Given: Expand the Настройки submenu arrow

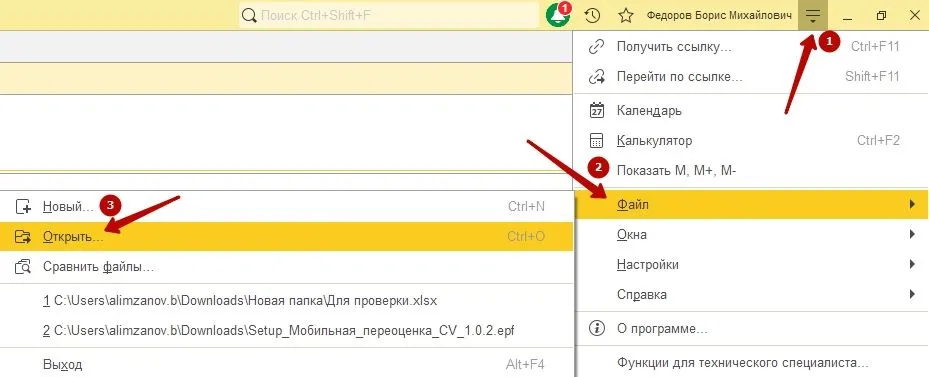Looking at the screenshot, I should (912, 264).
